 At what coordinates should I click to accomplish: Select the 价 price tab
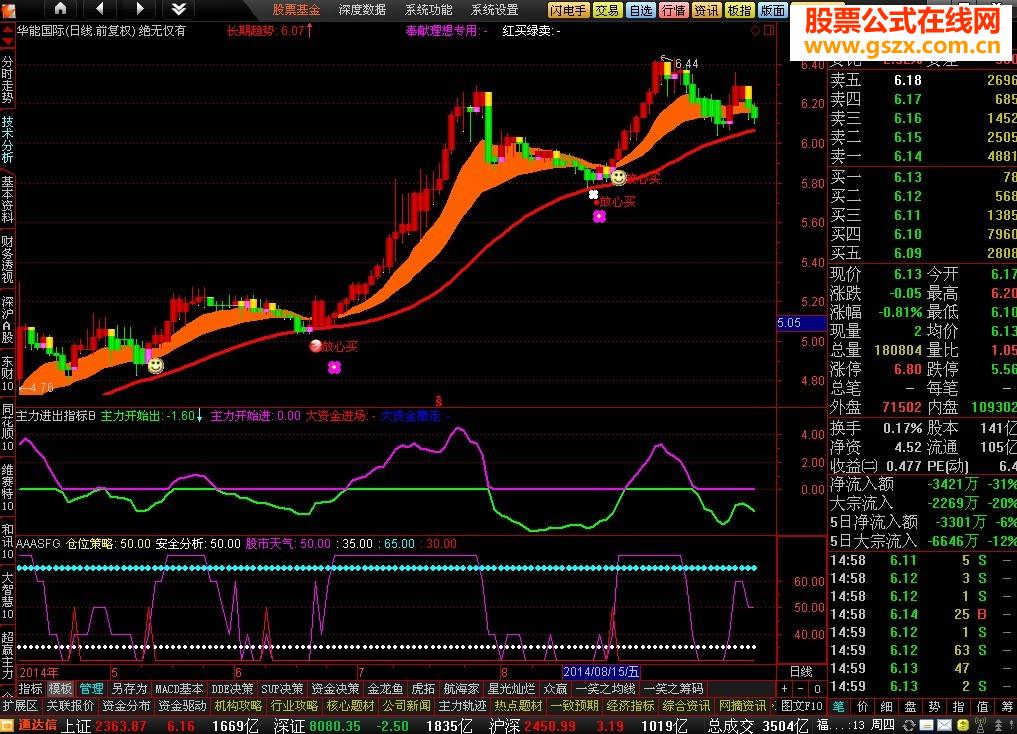863,706
